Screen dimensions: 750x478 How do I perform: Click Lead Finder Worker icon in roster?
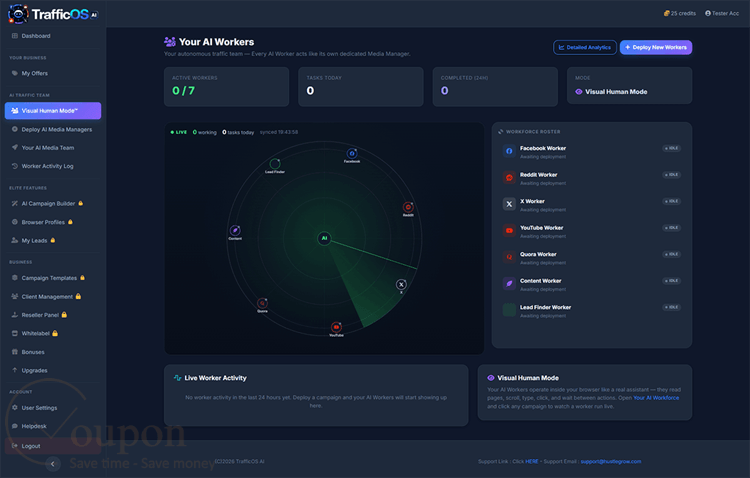[x=509, y=310]
